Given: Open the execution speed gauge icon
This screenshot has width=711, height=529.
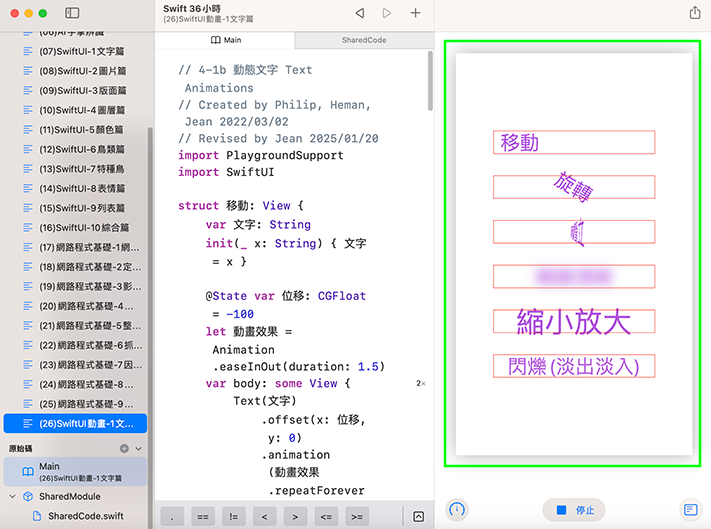Looking at the screenshot, I should click(457, 509).
